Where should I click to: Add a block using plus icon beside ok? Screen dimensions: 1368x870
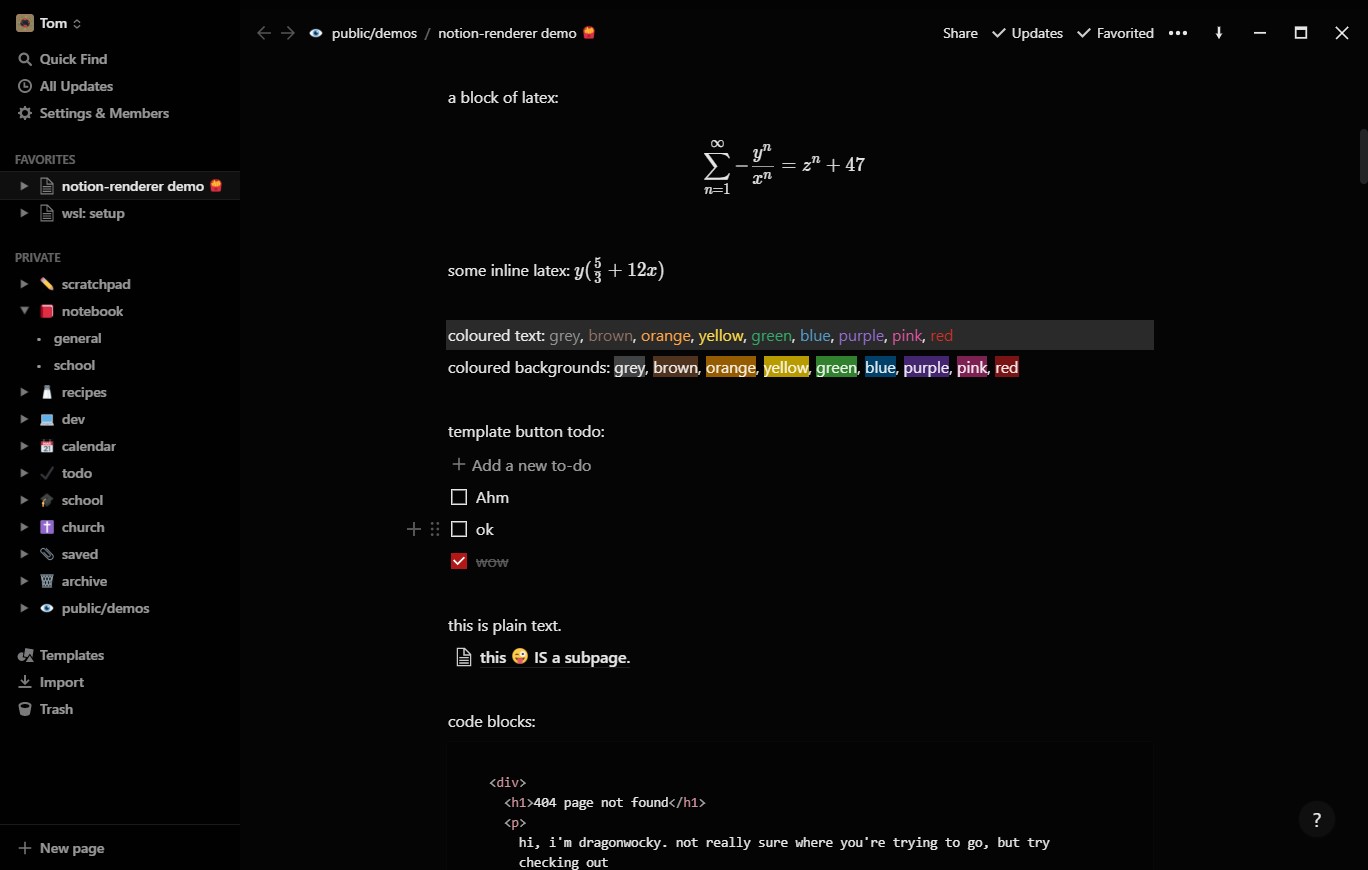click(413, 529)
